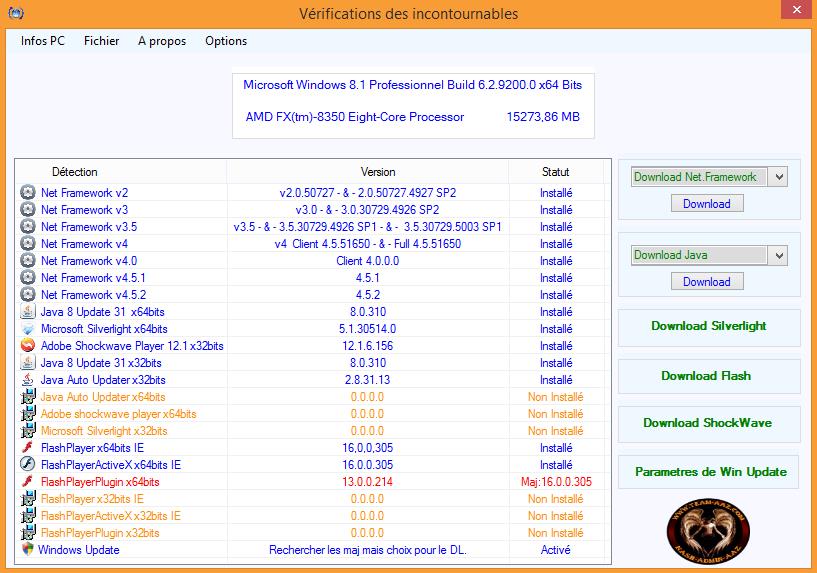Click the Java 8 Update 31 x32bits icon
This screenshot has width=817, height=573.
coord(28,363)
